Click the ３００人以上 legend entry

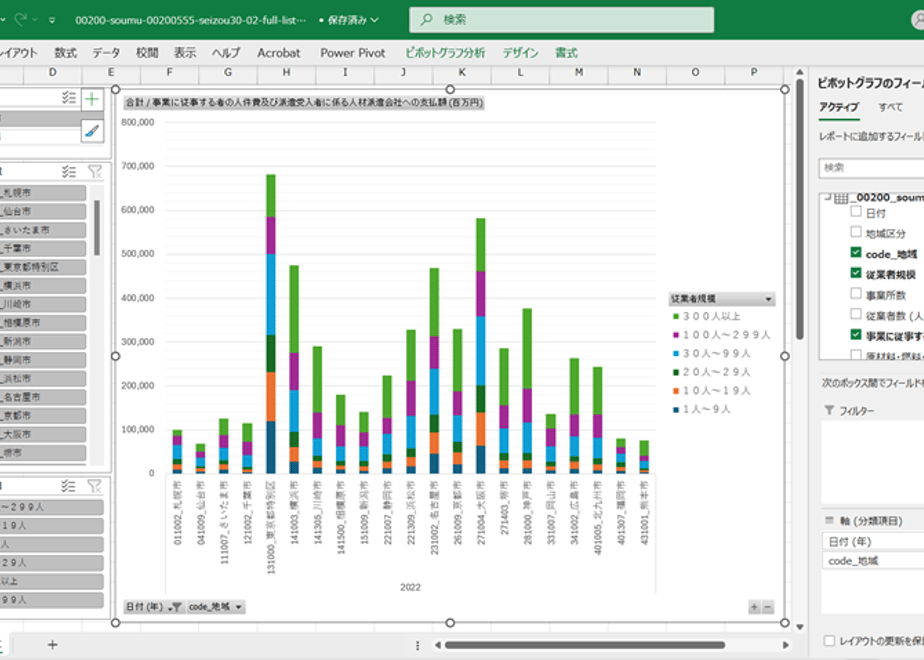click(707, 316)
